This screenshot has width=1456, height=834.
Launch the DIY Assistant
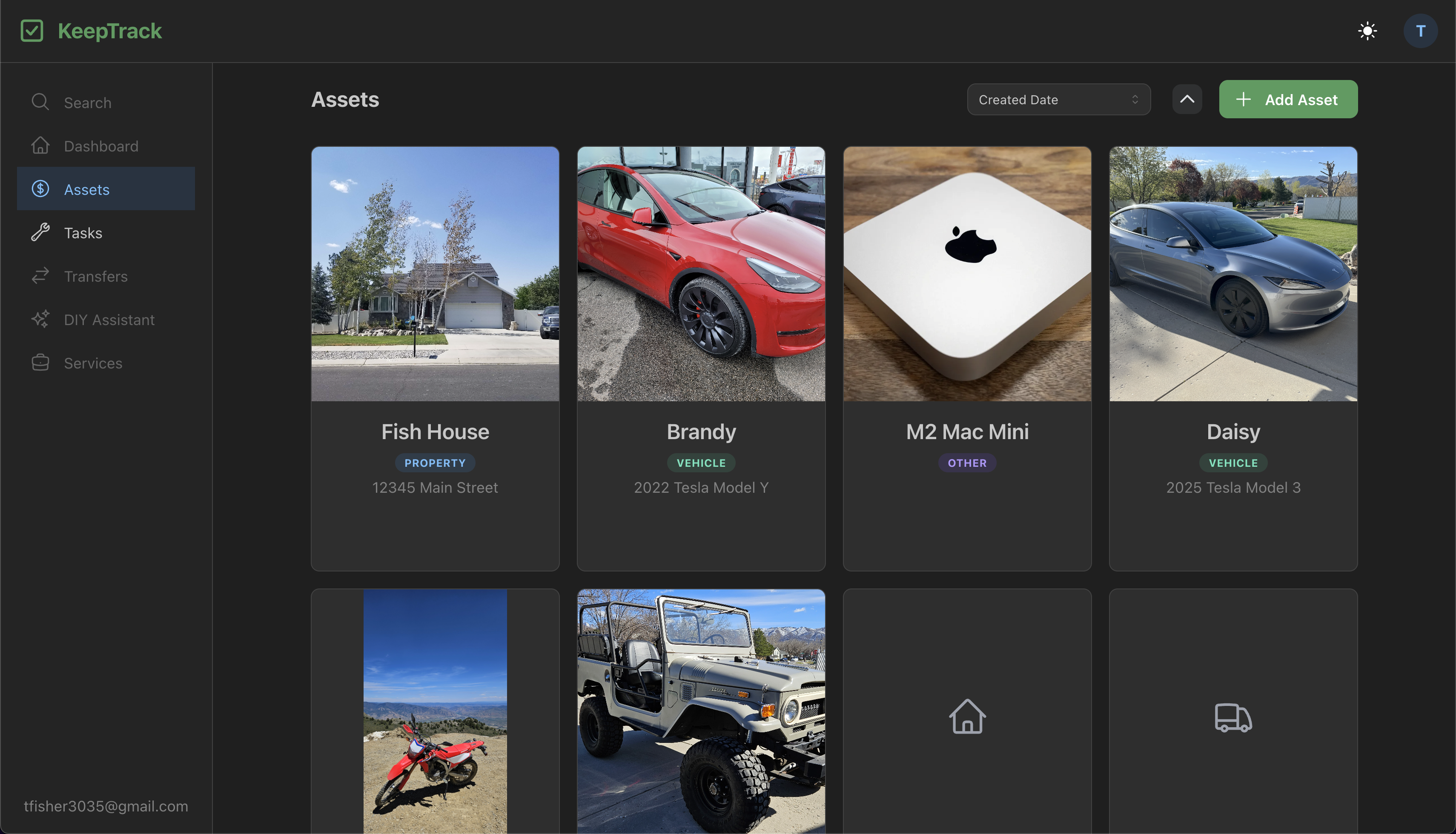(x=109, y=320)
